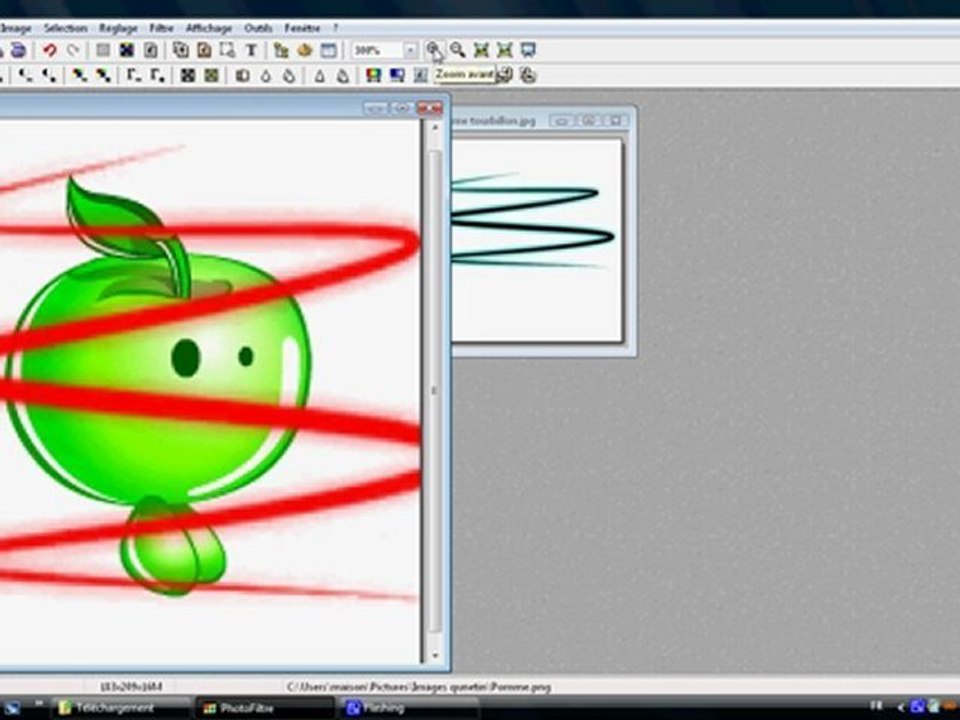The image size is (960, 720).
Task: Decrease saturation with the colored minus icon
Action: click(80, 75)
